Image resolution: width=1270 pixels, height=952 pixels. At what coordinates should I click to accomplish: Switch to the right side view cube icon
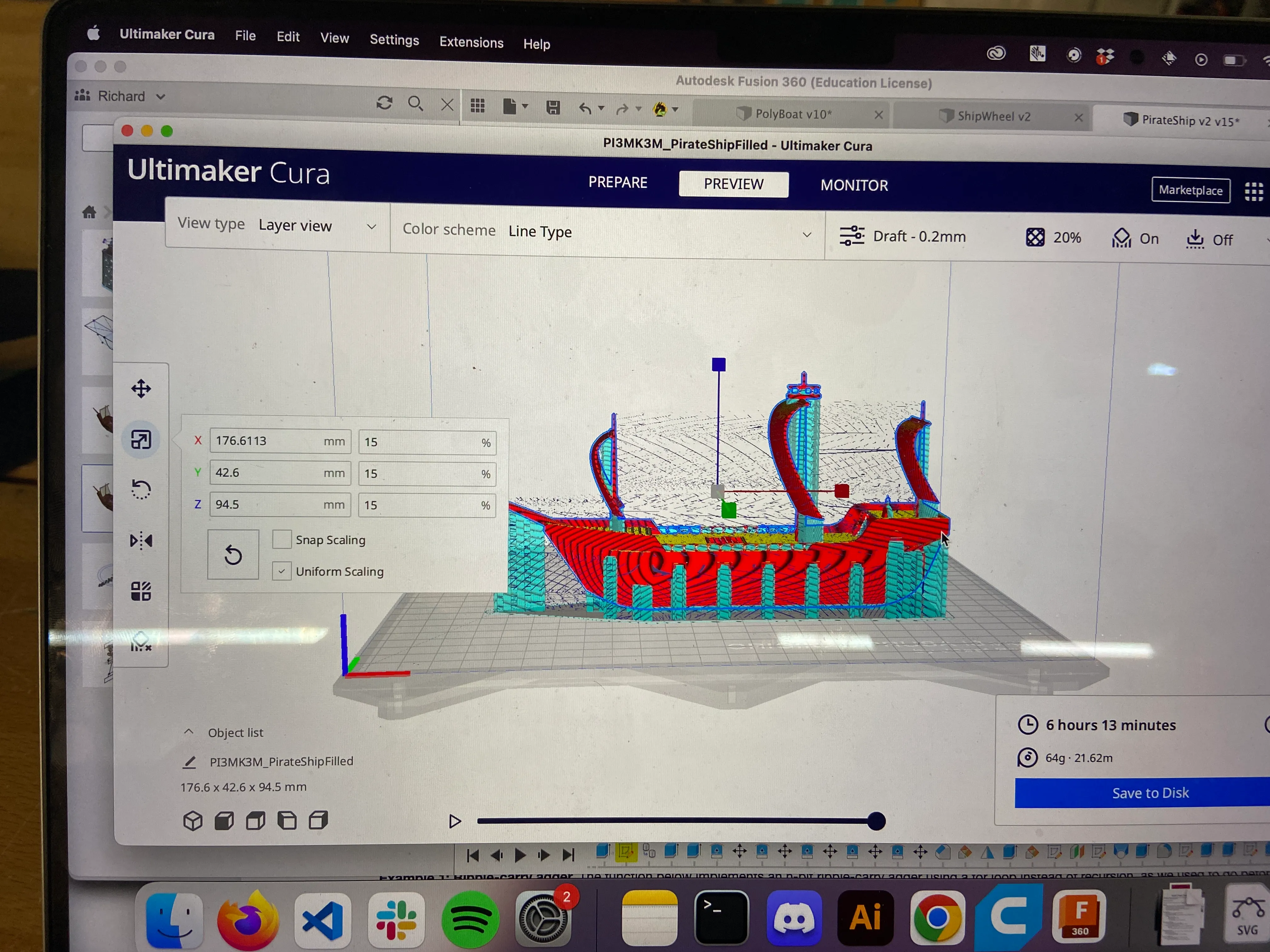click(318, 821)
